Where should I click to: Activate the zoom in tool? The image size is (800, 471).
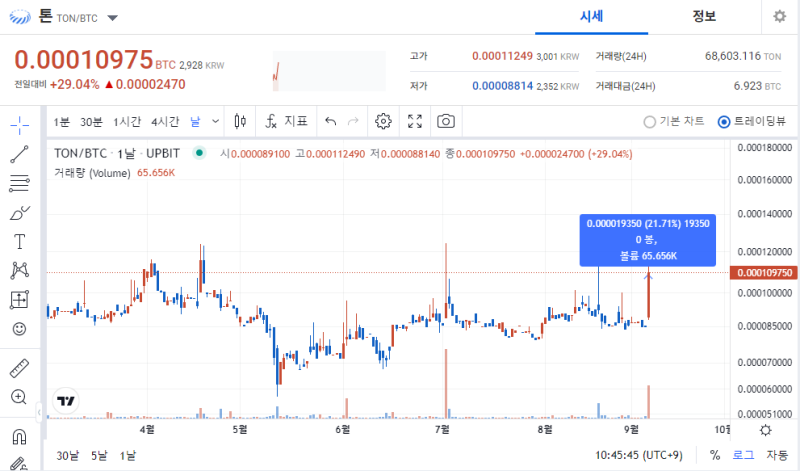pos(19,396)
